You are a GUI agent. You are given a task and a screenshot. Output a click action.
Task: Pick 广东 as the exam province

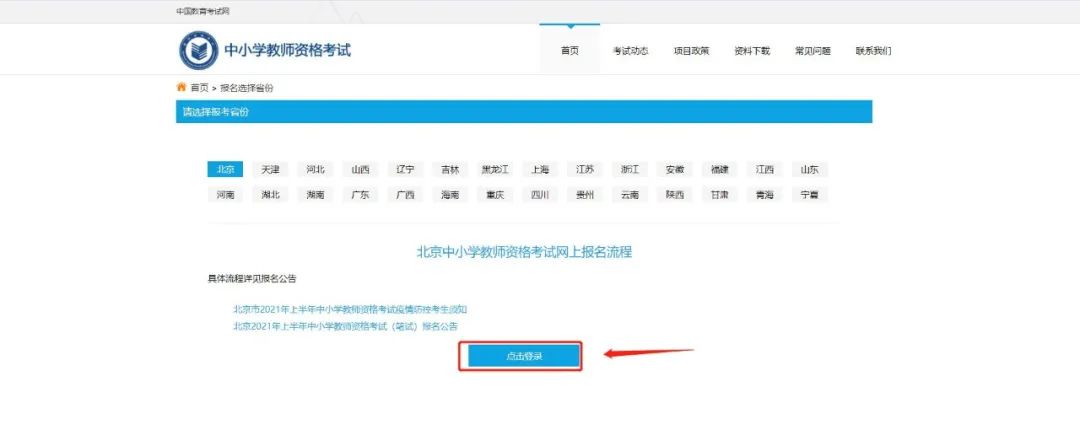coord(360,195)
